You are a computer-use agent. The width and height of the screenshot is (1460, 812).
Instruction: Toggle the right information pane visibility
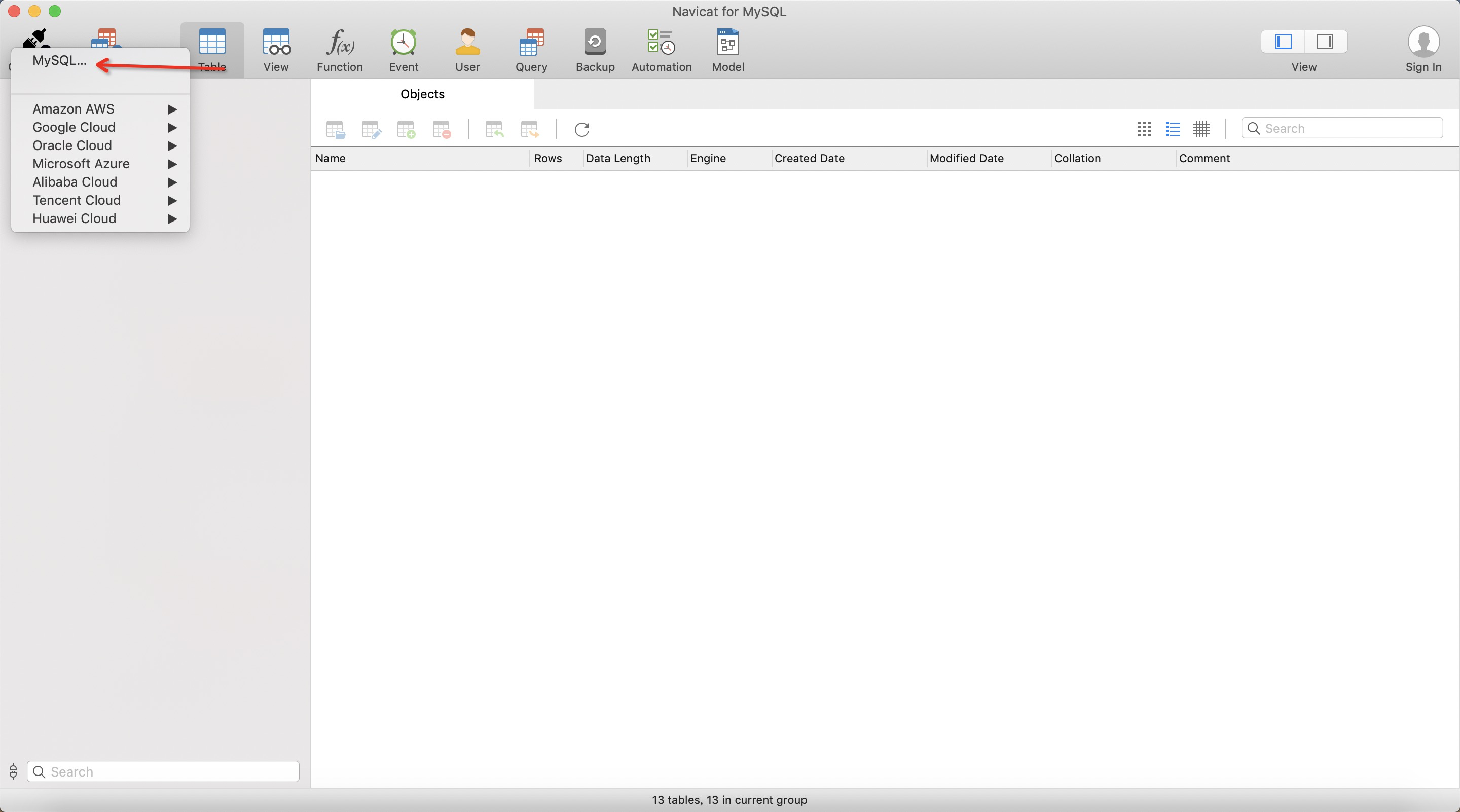tap(1325, 42)
